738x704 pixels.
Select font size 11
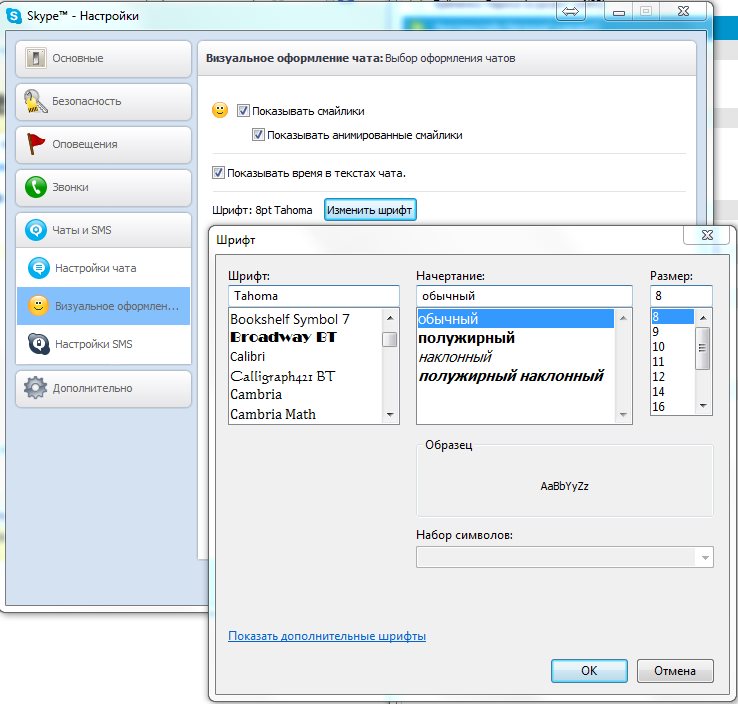673,362
